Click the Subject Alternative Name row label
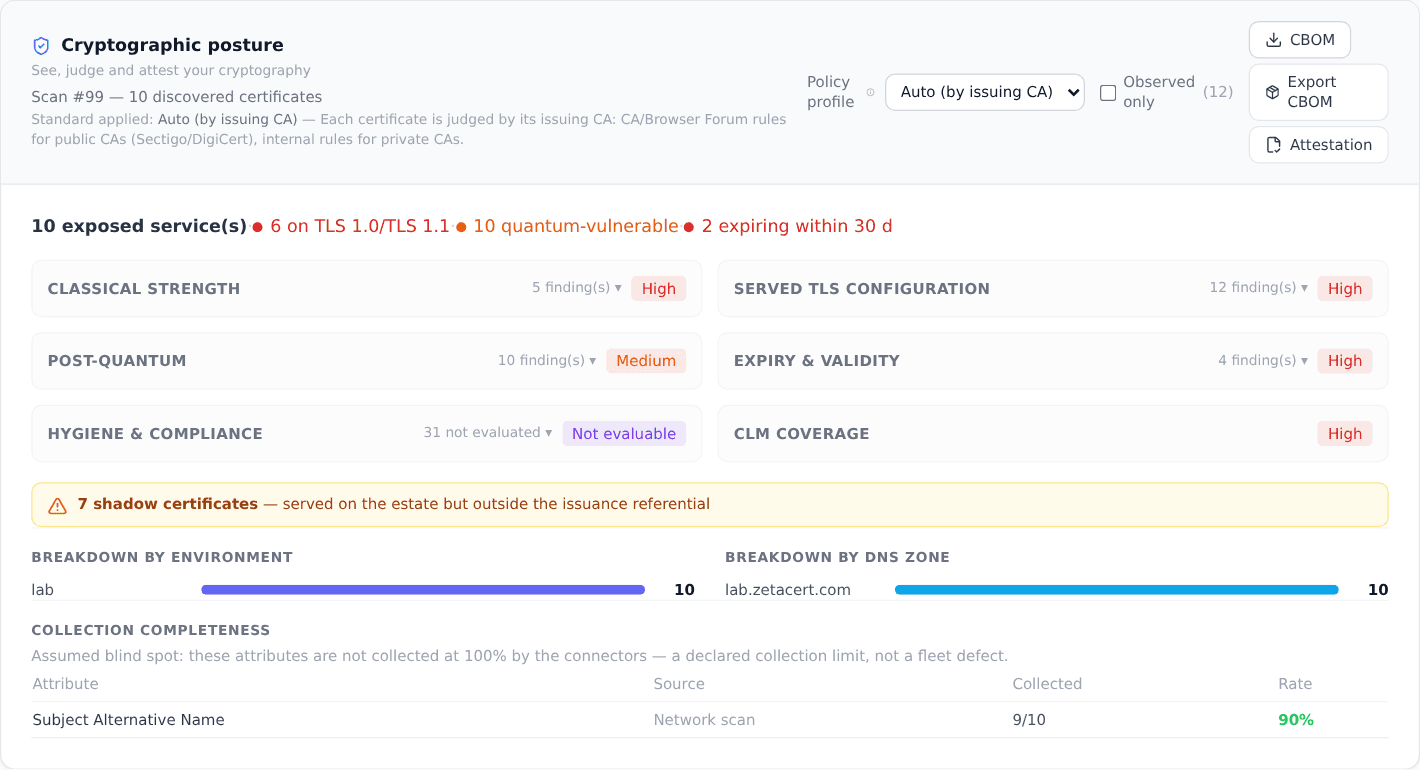 (x=128, y=720)
